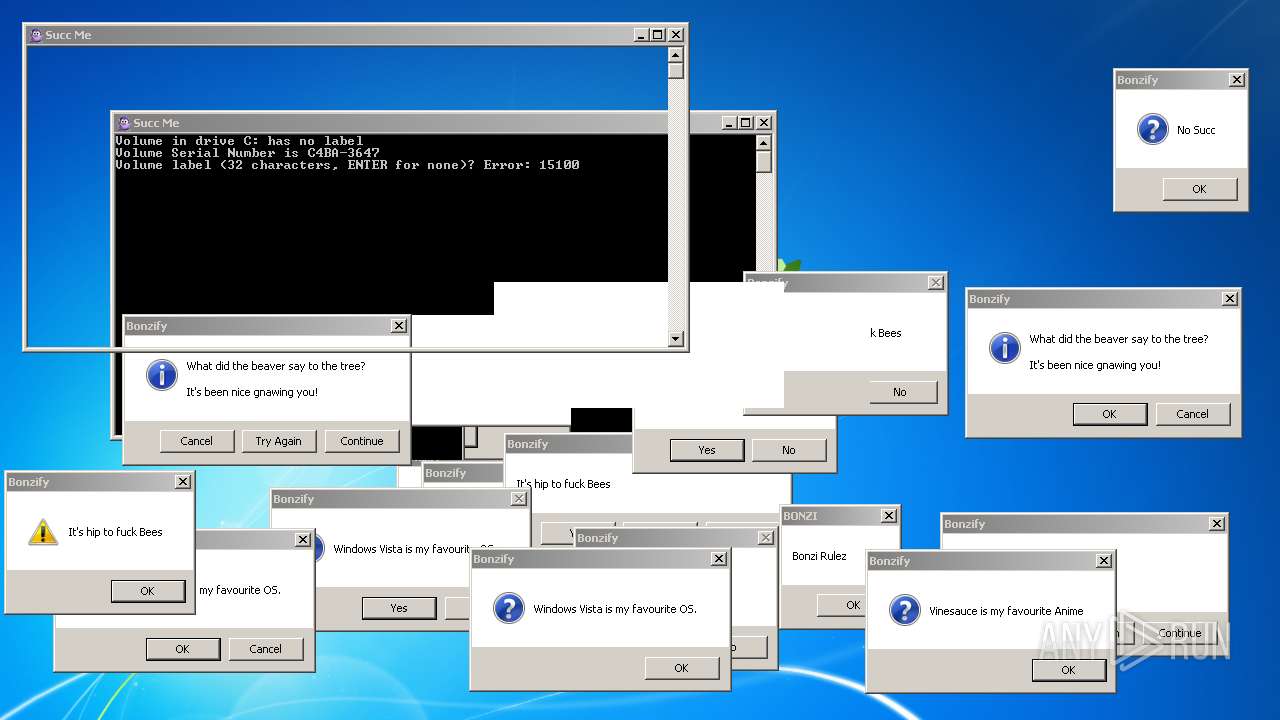
Task: Close the Bonzify dialog with the Continue button under the watermark
Action: 1217,524
